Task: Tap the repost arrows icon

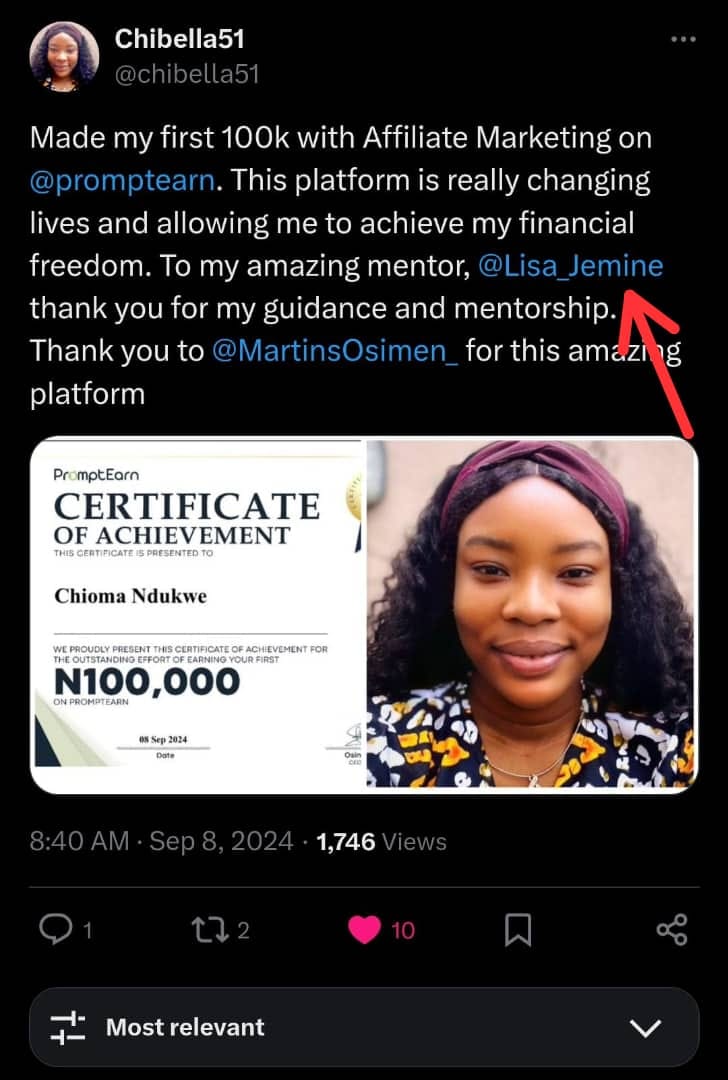Action: coord(208,930)
